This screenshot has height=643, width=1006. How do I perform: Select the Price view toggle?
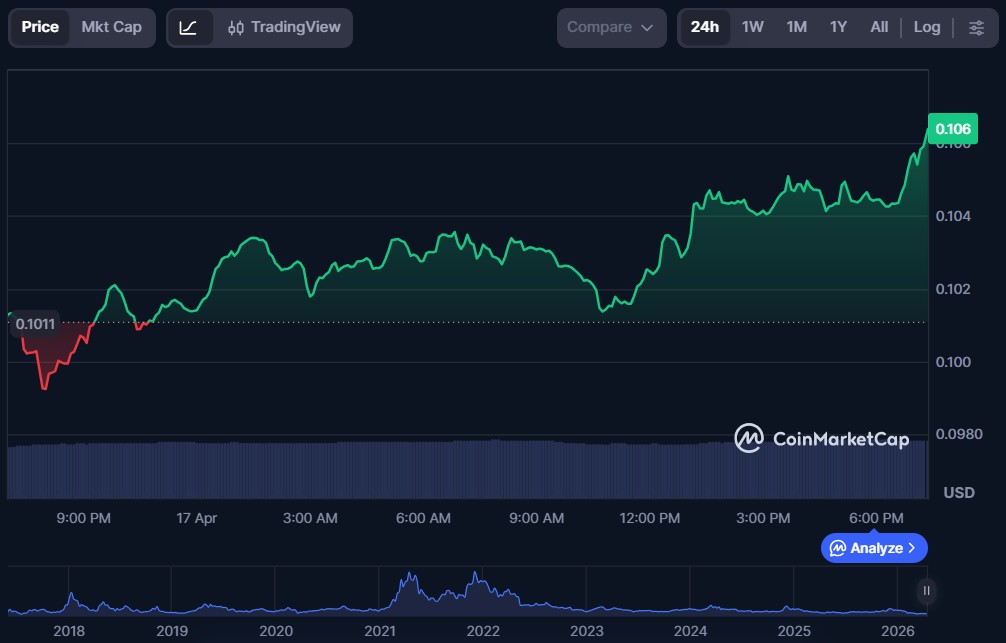[x=40, y=27]
